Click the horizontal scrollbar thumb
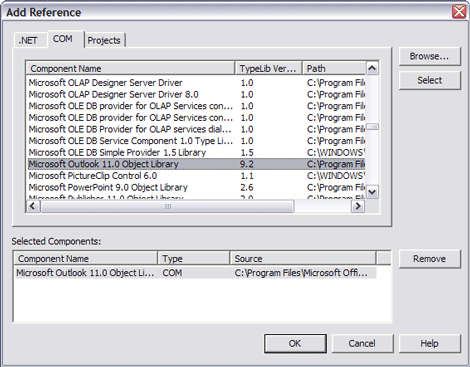The image size is (470, 367). point(167,206)
